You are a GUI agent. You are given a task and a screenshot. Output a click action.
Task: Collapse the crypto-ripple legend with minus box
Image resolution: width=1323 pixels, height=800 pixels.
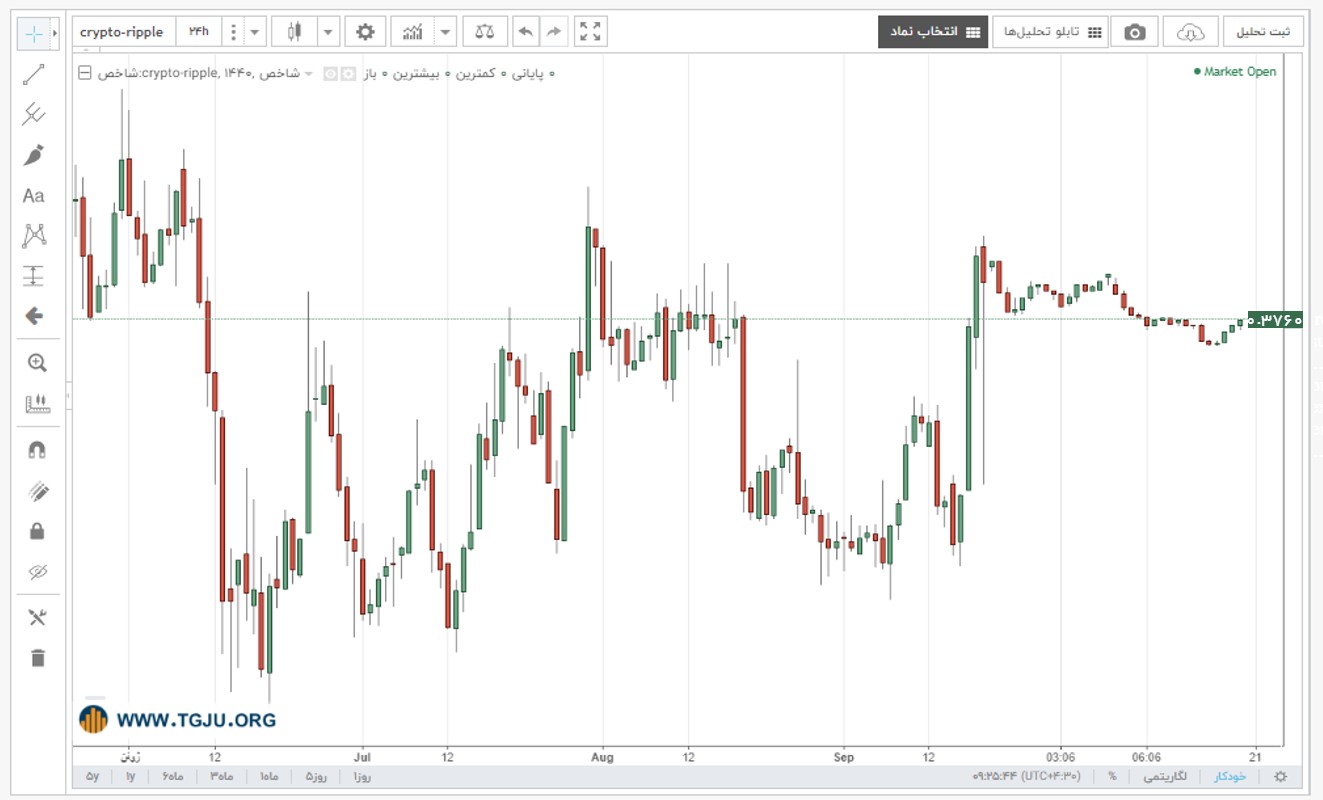(x=85, y=73)
